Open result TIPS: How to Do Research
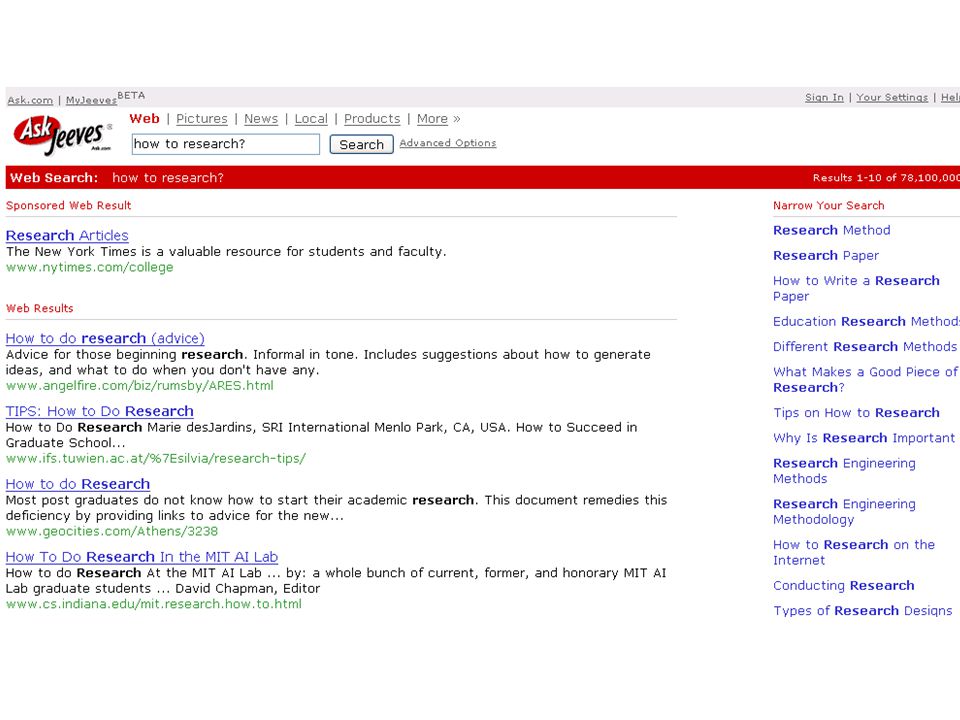Image resolution: width=960 pixels, height=720 pixels. pos(99,411)
